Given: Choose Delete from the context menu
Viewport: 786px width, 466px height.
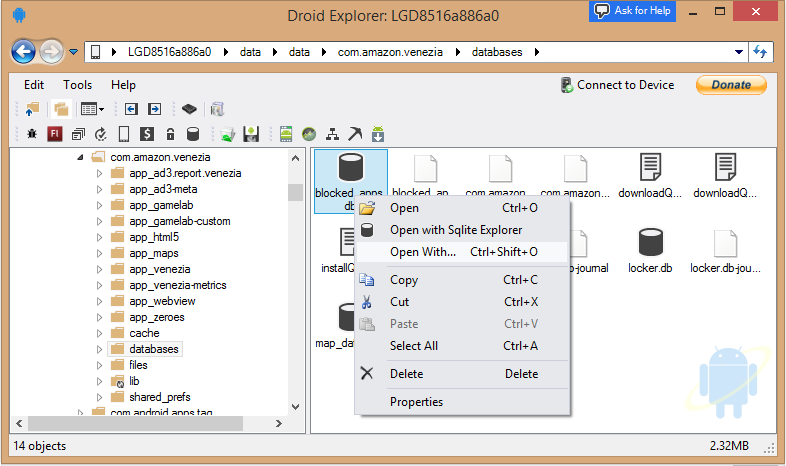Looking at the screenshot, I should [x=462, y=374].
